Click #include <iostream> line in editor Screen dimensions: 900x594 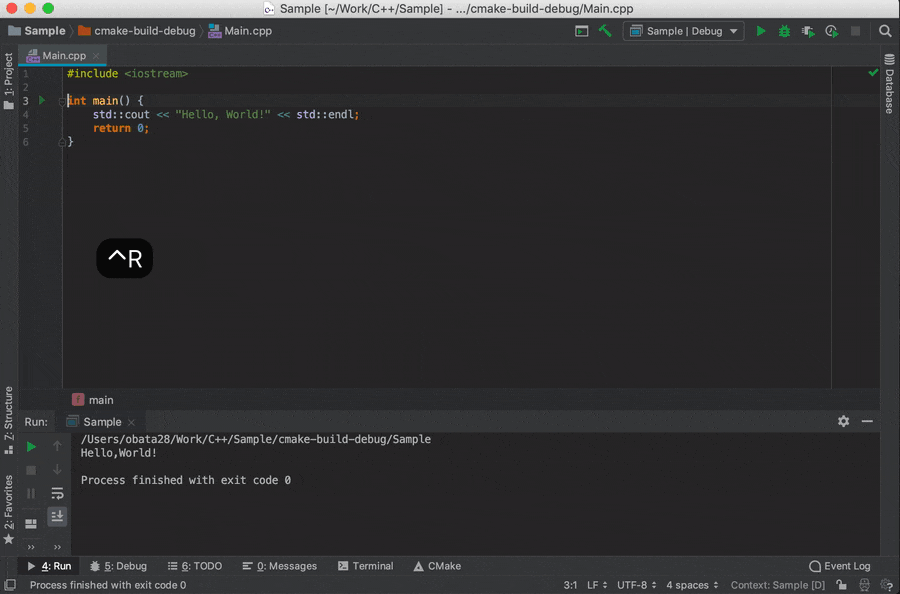[127, 73]
